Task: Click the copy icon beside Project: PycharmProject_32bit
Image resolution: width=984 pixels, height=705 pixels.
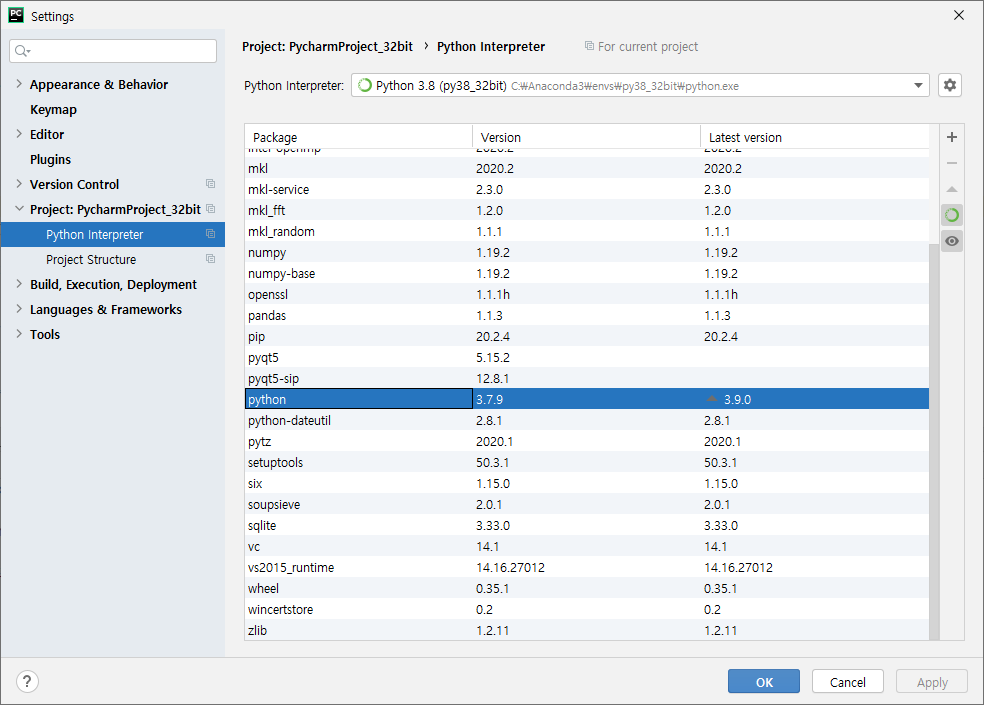Action: [x=210, y=209]
